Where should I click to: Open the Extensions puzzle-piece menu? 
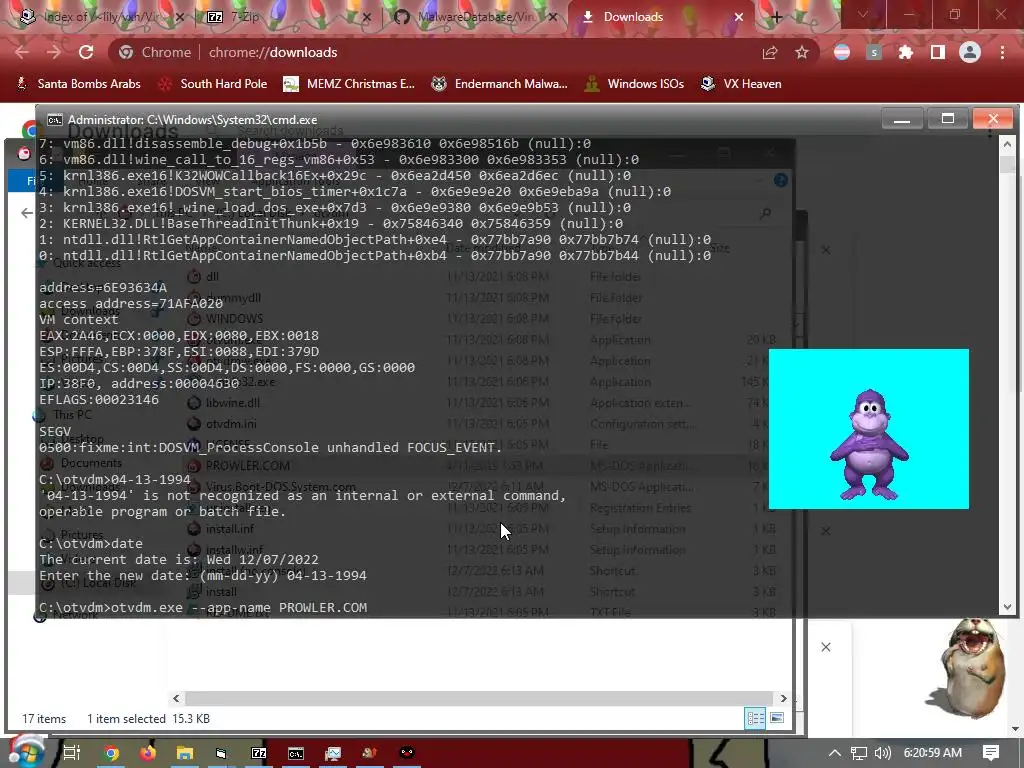click(x=906, y=52)
